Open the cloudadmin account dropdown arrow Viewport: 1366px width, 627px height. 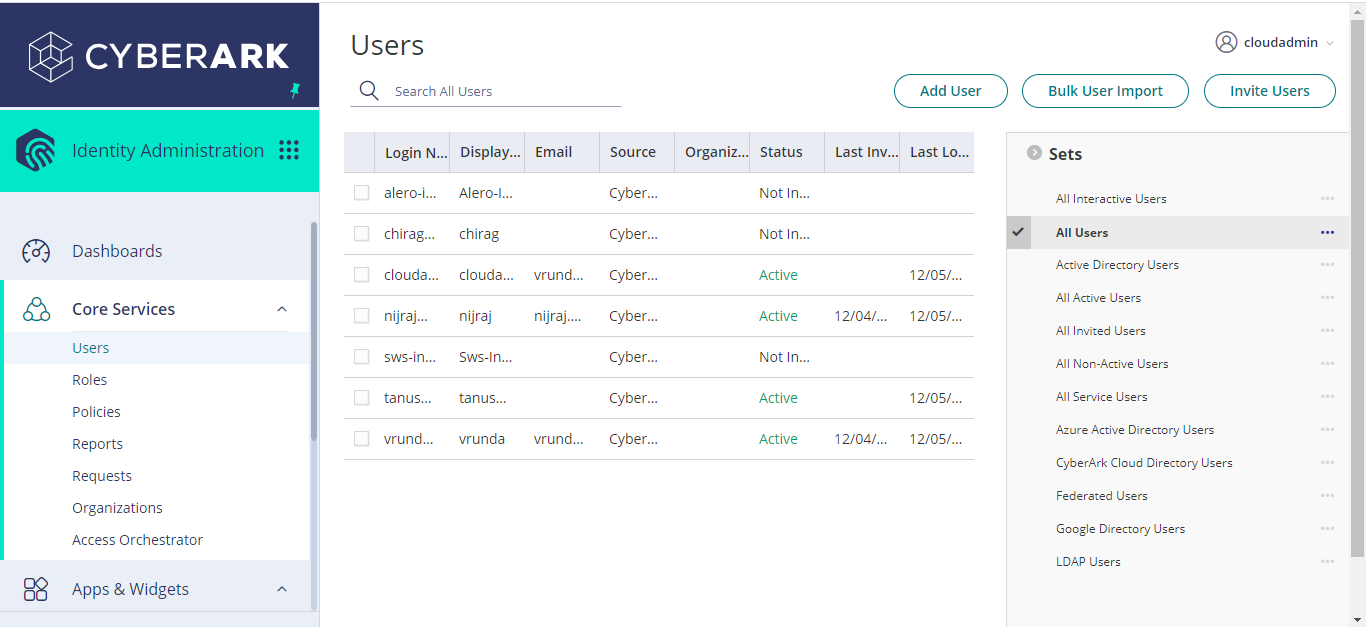coord(1330,43)
